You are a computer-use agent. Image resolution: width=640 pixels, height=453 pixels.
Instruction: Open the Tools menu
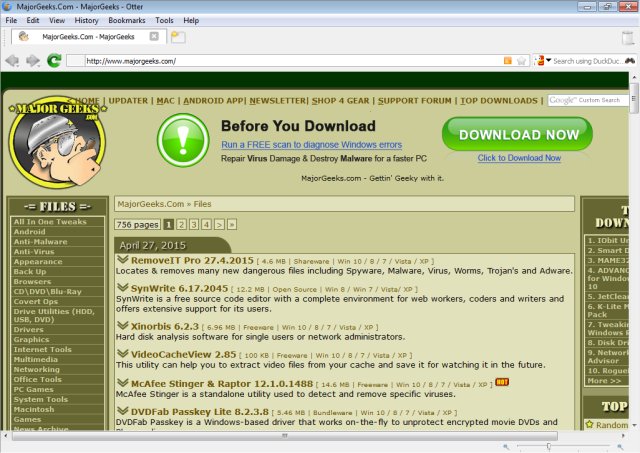(164, 20)
